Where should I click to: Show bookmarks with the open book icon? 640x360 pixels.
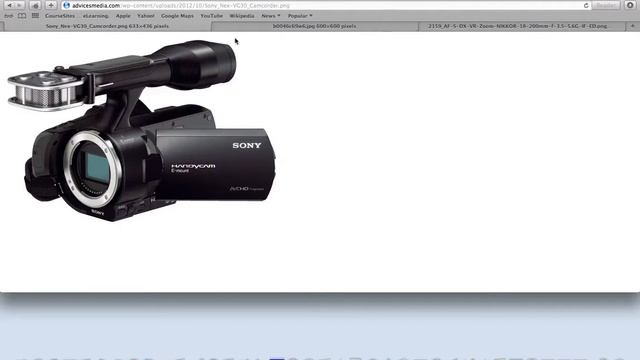(22, 16)
